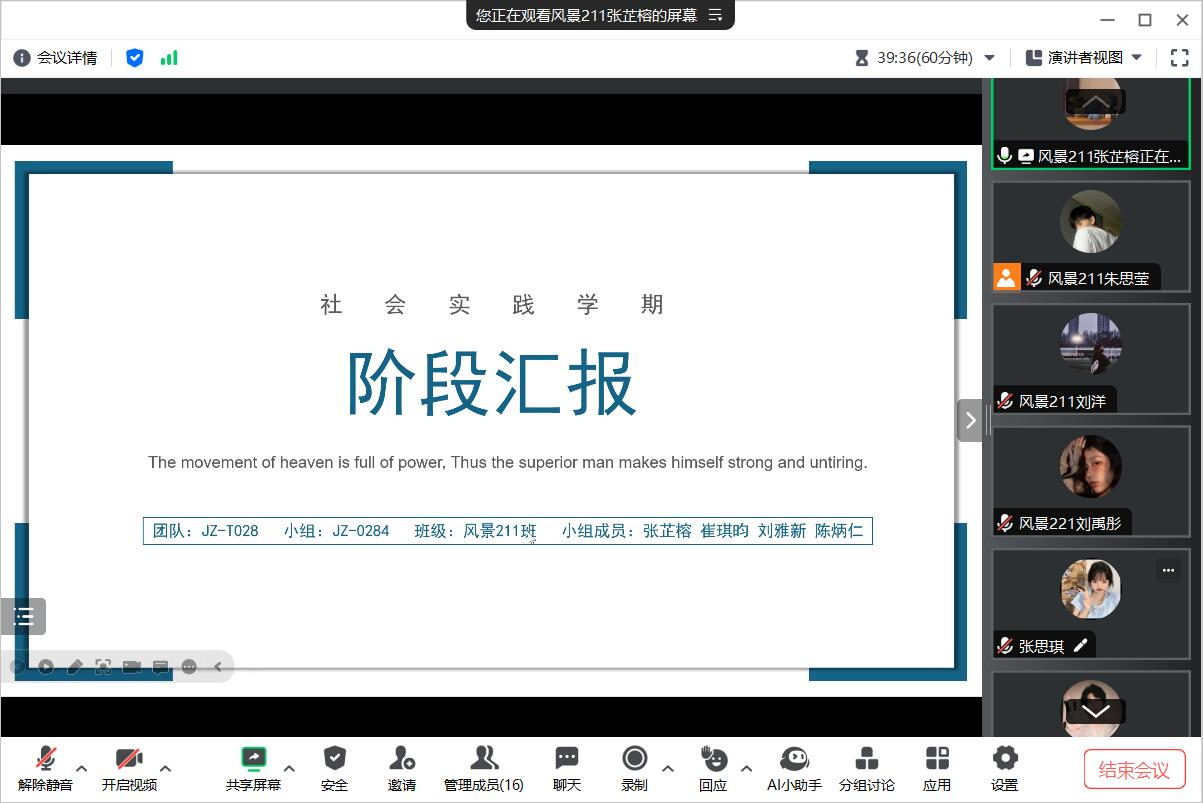Expand the audio options arrow beside 解除静音
Viewport: 1203px width, 803px height.
82,768
